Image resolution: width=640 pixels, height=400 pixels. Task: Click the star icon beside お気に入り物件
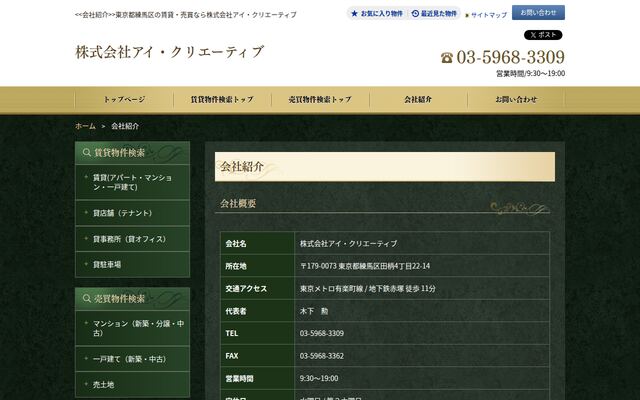tap(354, 13)
